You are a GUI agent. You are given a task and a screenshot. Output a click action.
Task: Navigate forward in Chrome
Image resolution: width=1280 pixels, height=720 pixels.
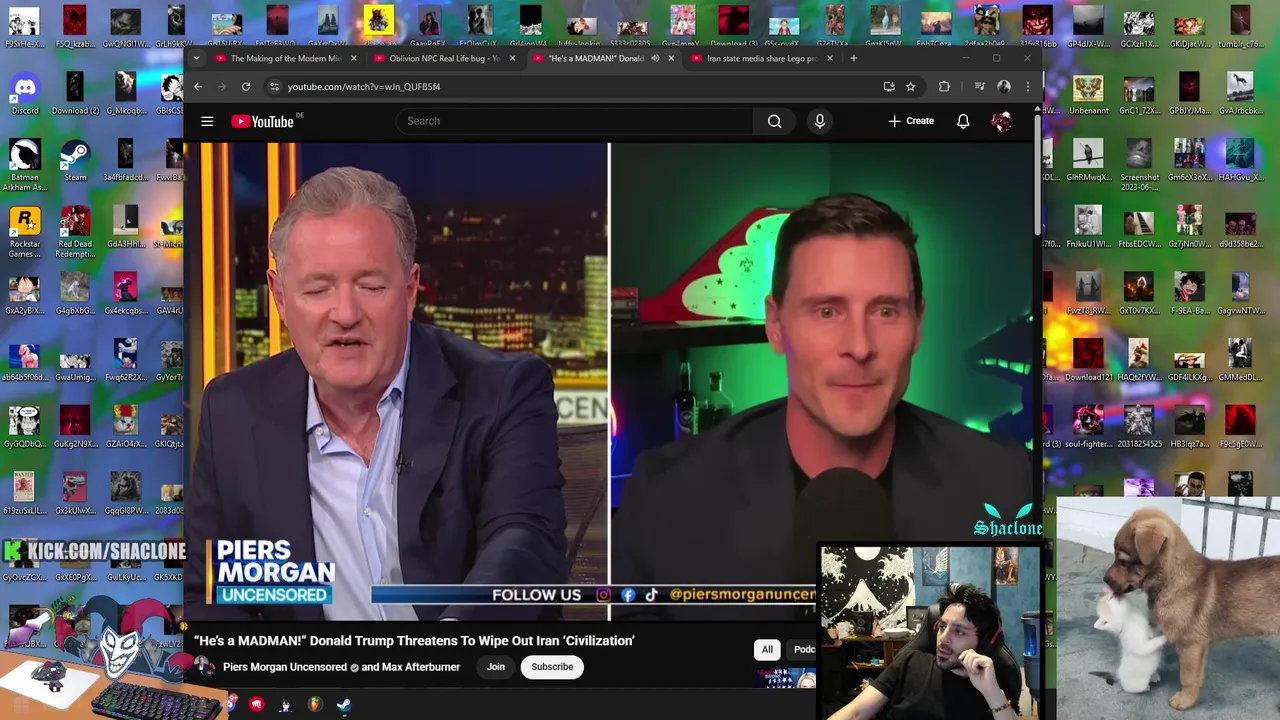pyautogui.click(x=221, y=87)
